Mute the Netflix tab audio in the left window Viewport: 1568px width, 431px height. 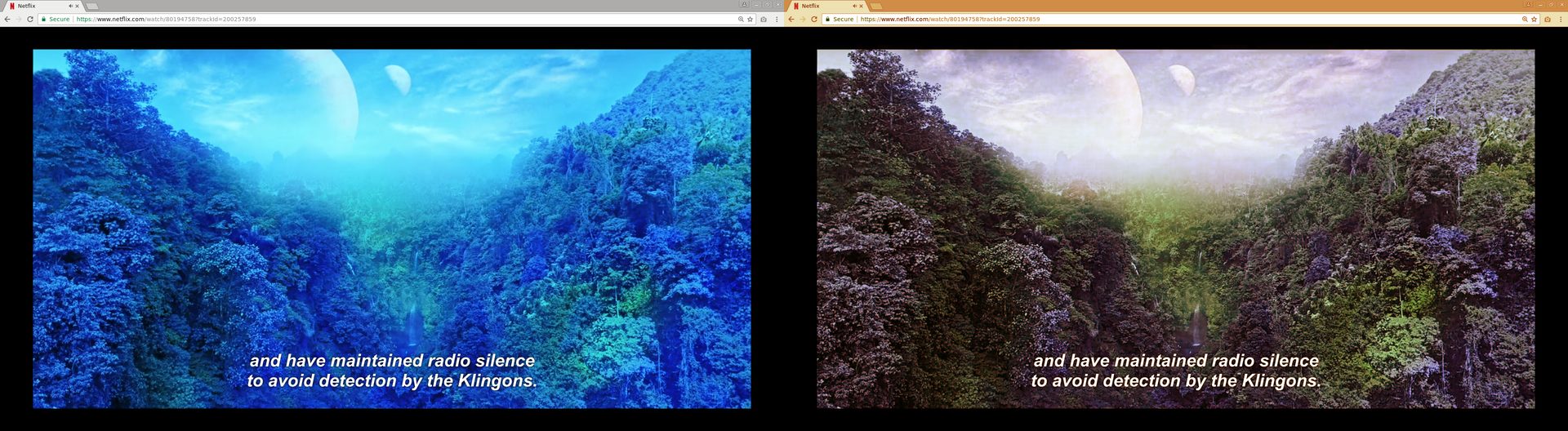pos(70,6)
